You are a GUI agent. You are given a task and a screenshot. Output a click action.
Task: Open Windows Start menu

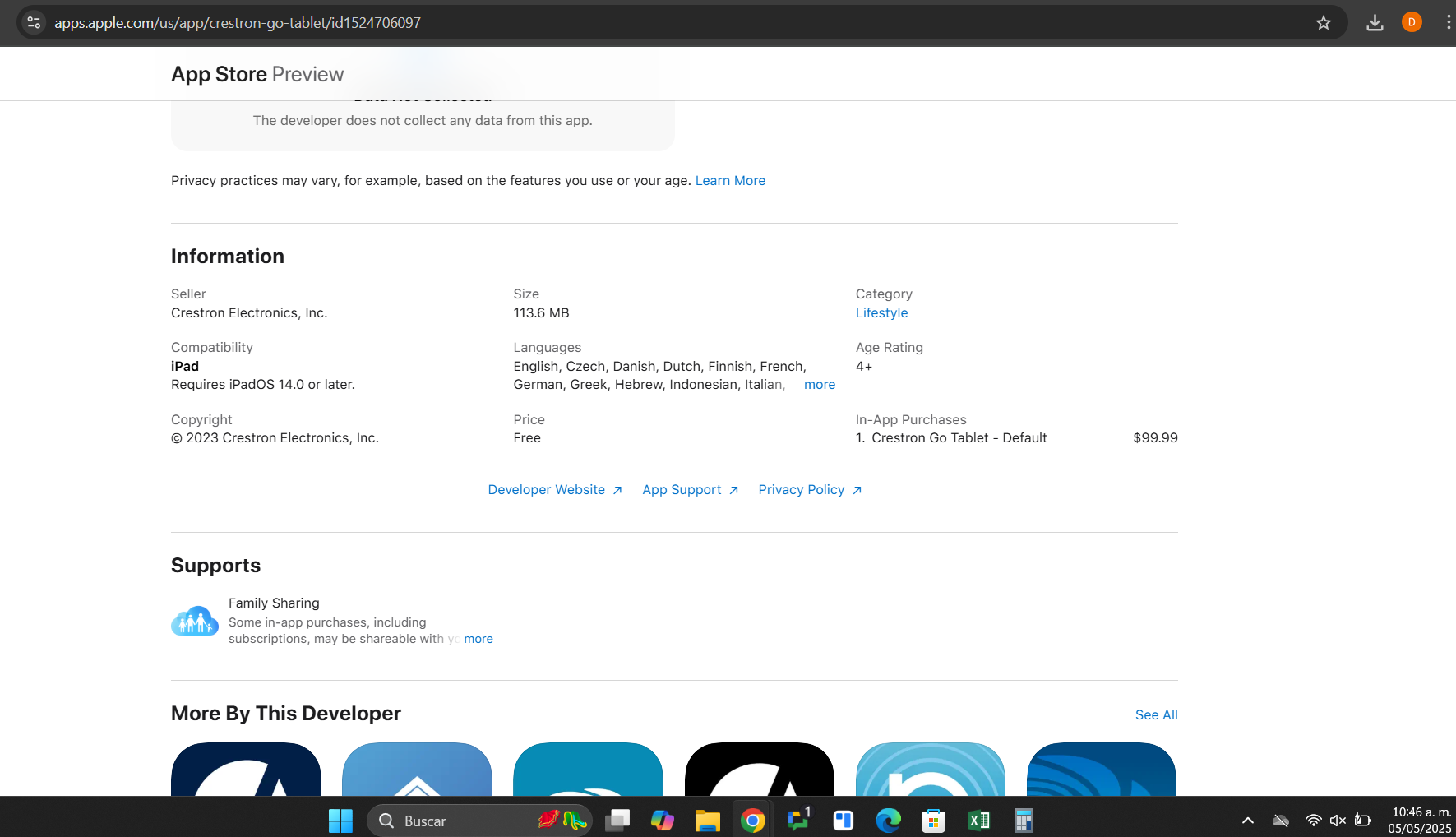340,821
